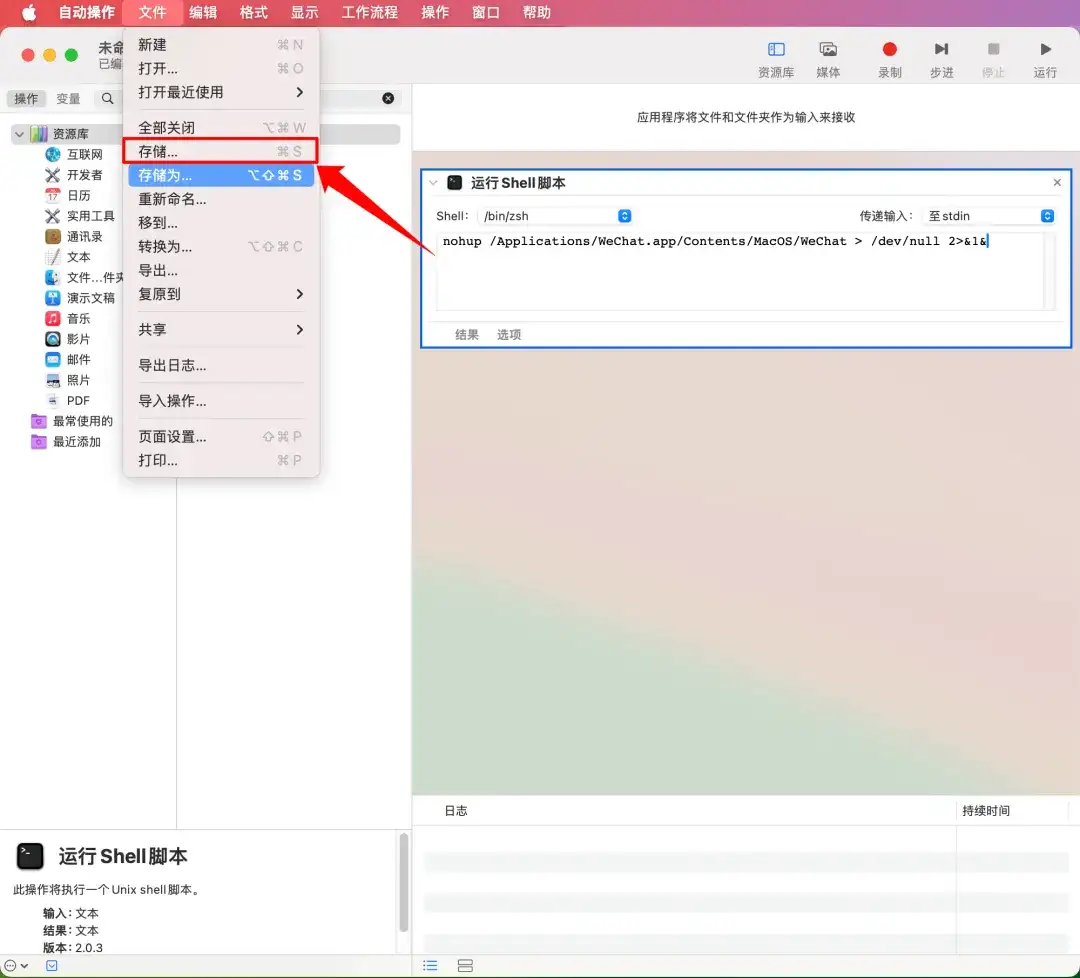Select the PDF category in the library
Image resolution: width=1080 pixels, height=978 pixels.
point(78,401)
